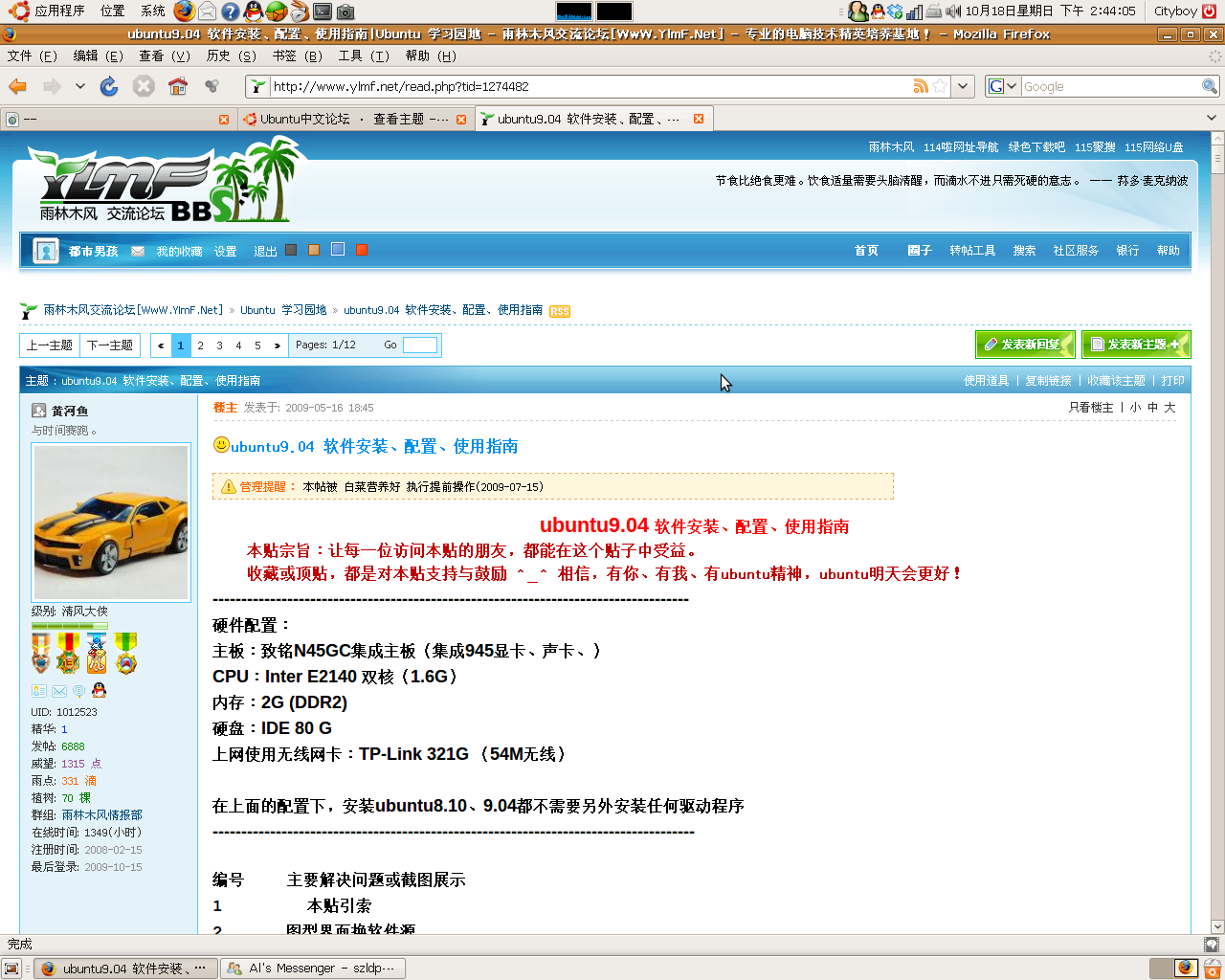1225x980 pixels.
Task: Click the forum messages envelope icon in navbar
Action: [138, 251]
